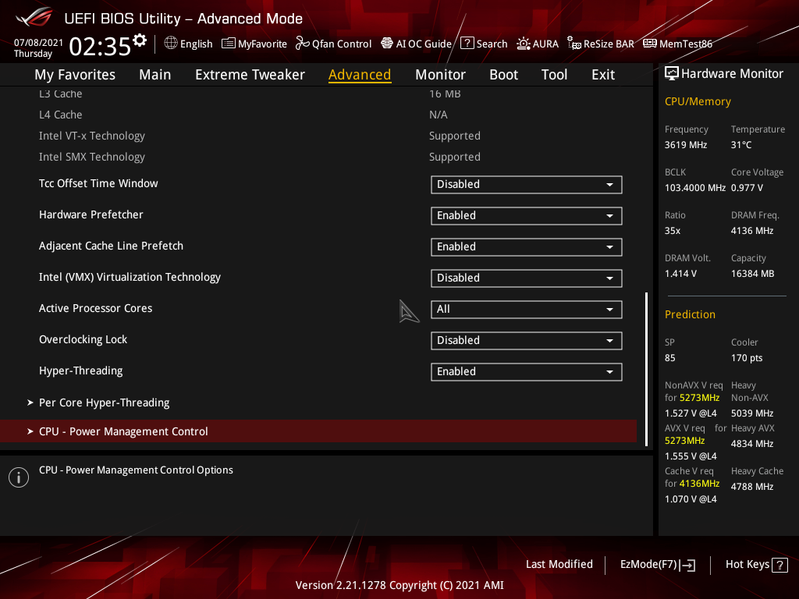
Task: Click the Search label in top bar
Action: coord(492,44)
